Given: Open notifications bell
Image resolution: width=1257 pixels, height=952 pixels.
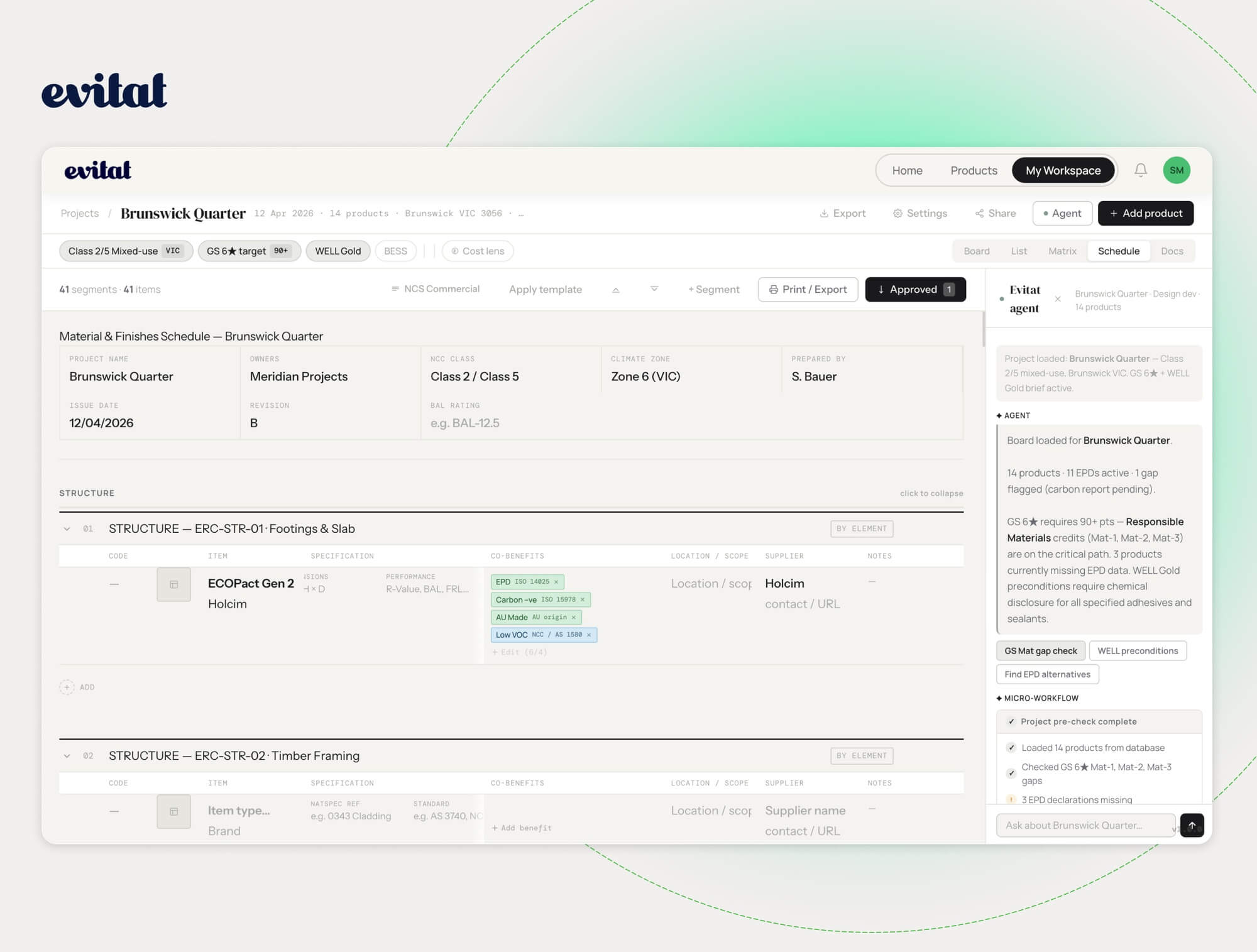Looking at the screenshot, I should [x=1140, y=170].
